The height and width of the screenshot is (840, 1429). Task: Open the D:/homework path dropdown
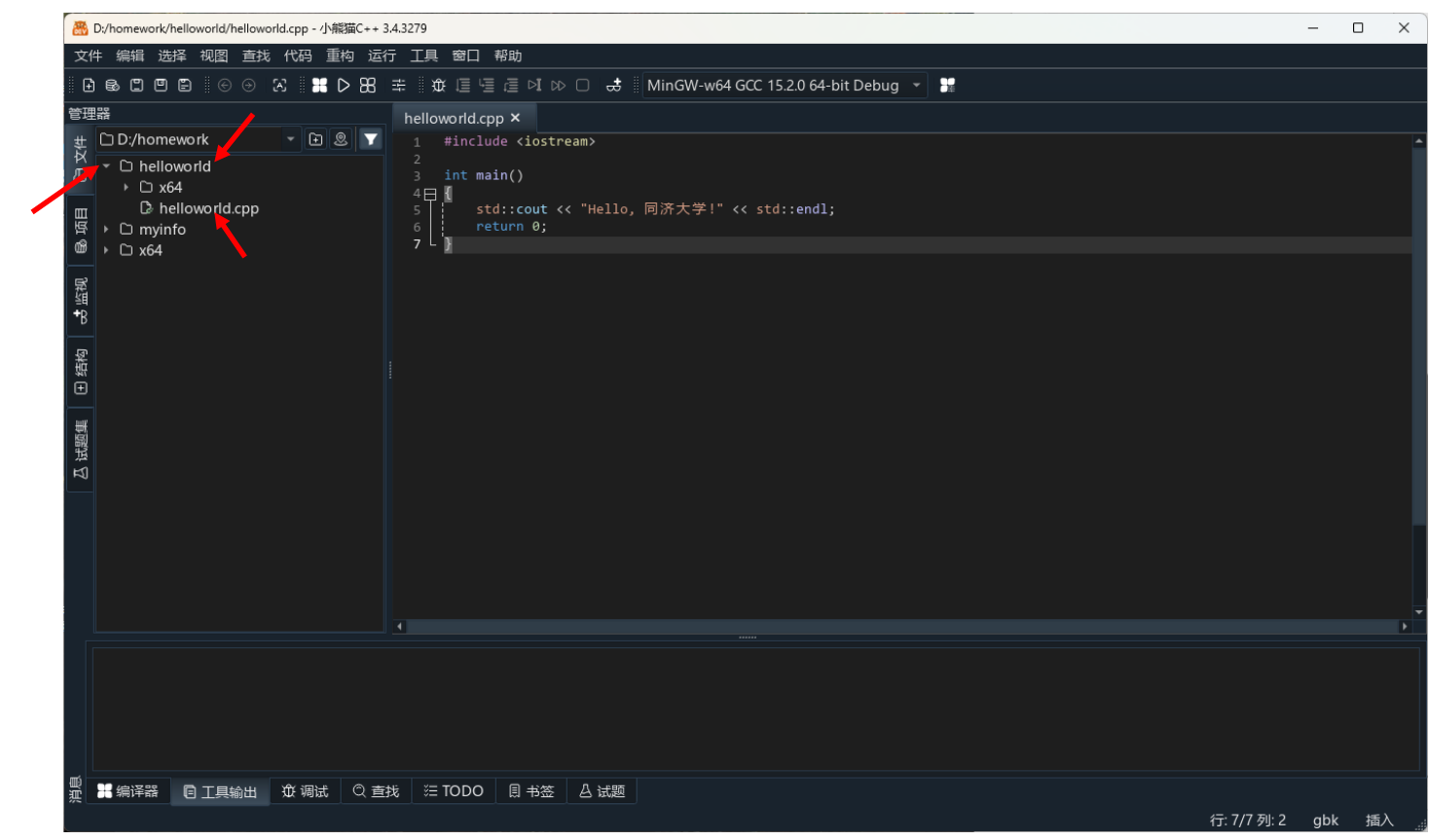tap(290, 139)
